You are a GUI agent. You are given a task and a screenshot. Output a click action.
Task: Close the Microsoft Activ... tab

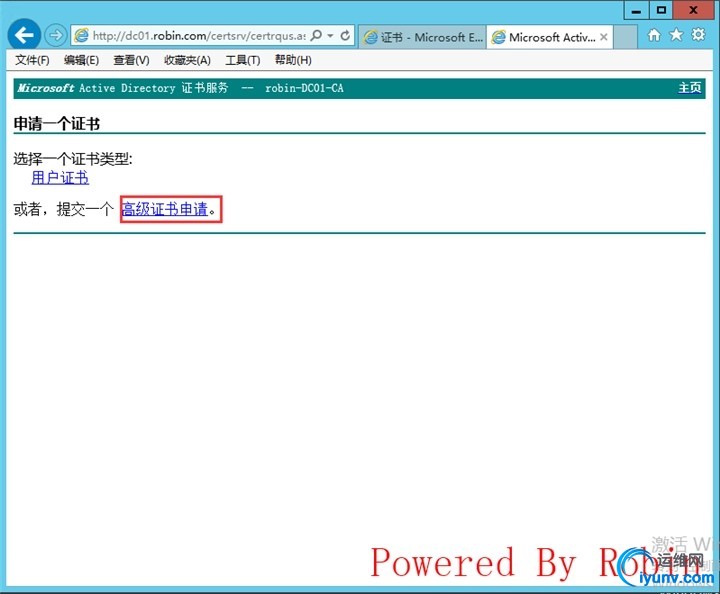[x=604, y=37]
